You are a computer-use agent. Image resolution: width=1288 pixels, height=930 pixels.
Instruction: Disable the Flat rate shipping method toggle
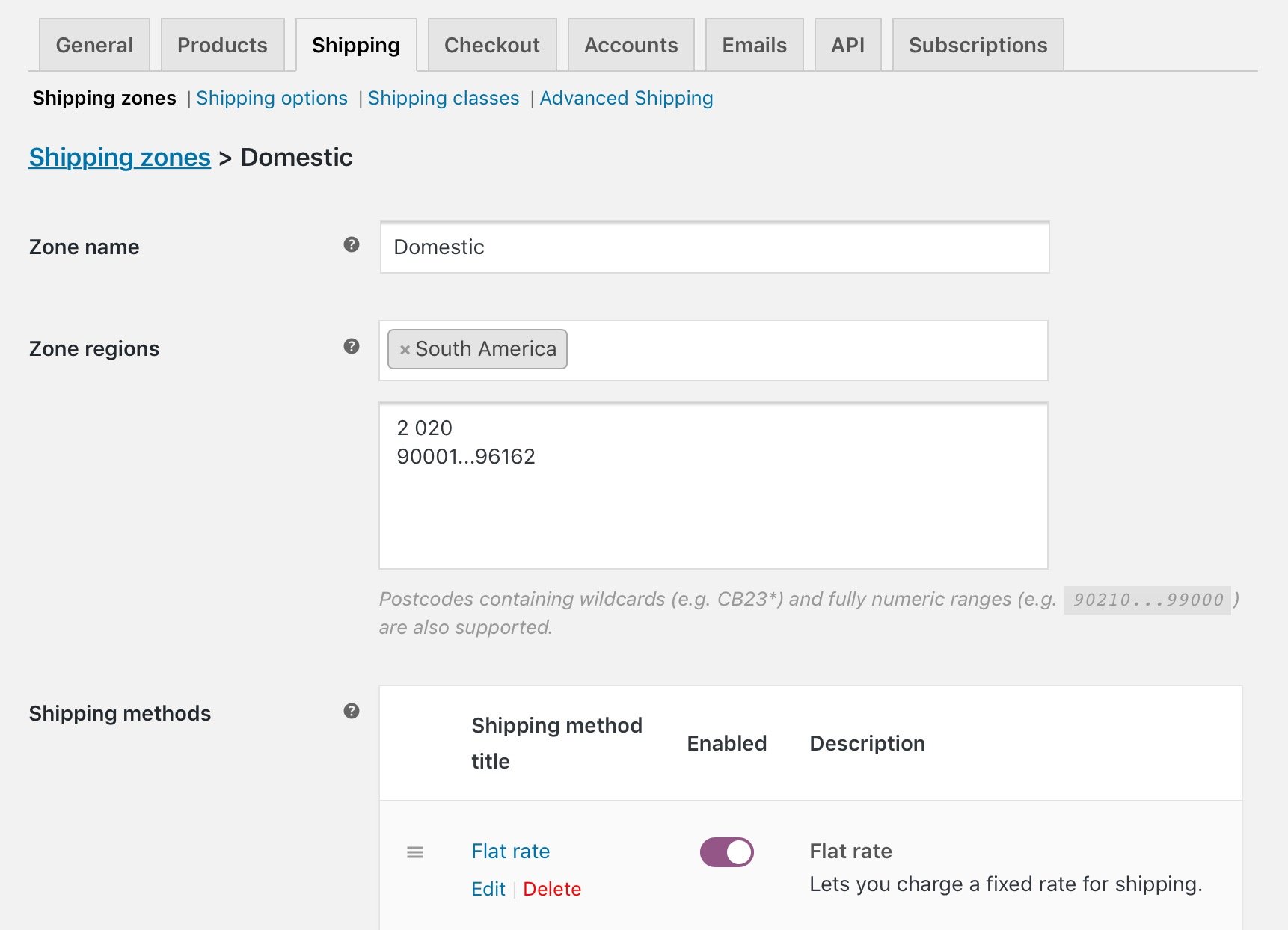point(726,852)
